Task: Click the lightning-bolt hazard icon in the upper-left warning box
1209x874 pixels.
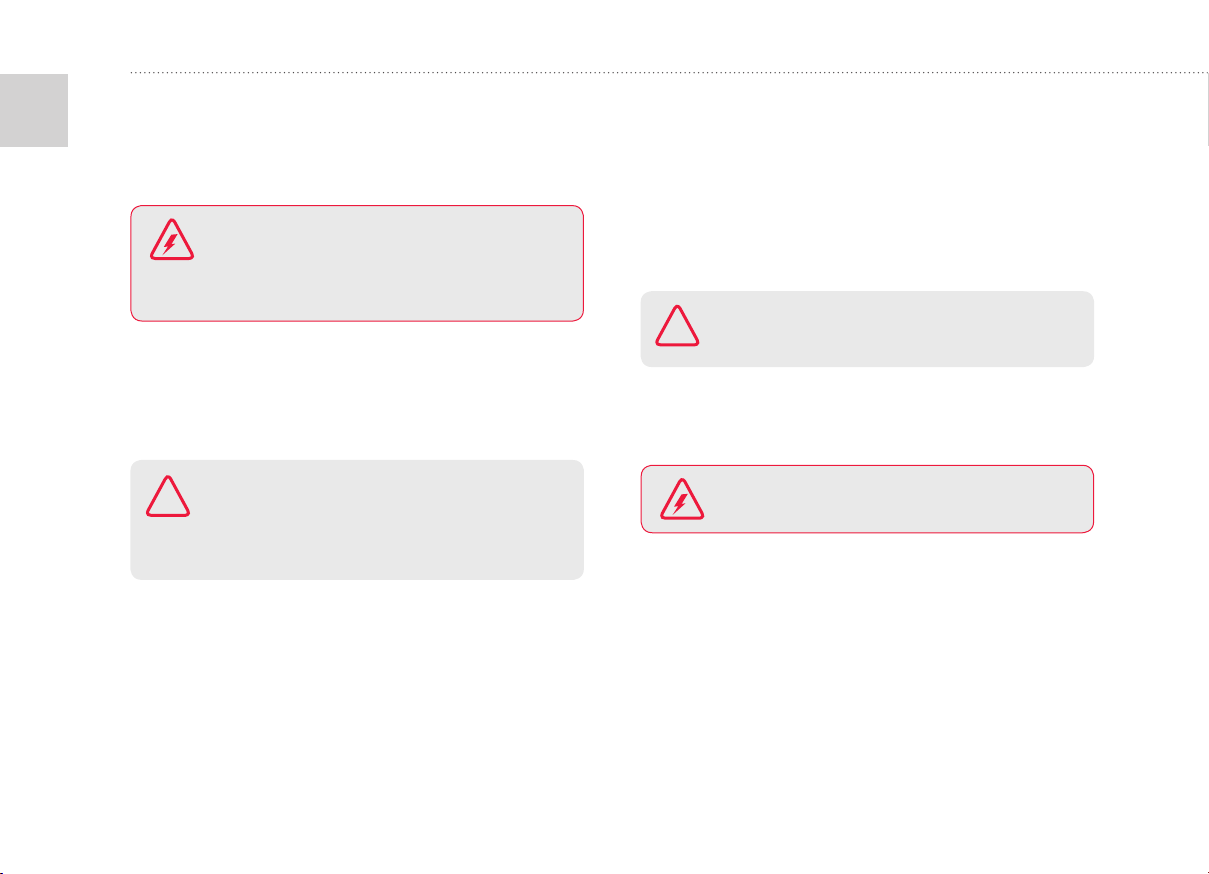Action: [x=173, y=240]
